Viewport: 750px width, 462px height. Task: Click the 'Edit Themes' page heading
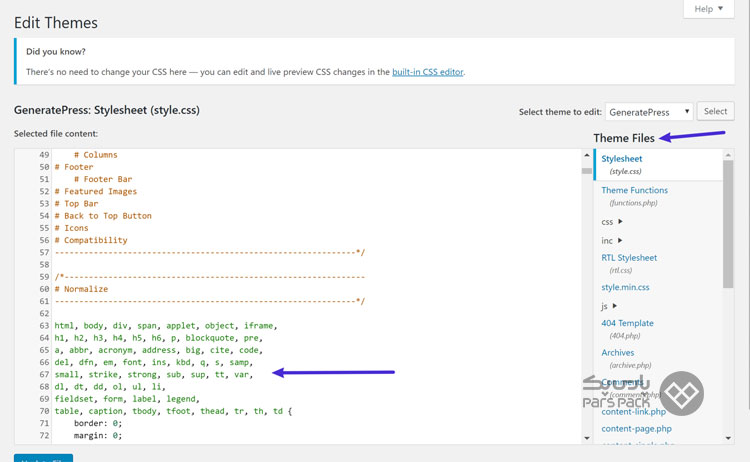(x=55, y=23)
